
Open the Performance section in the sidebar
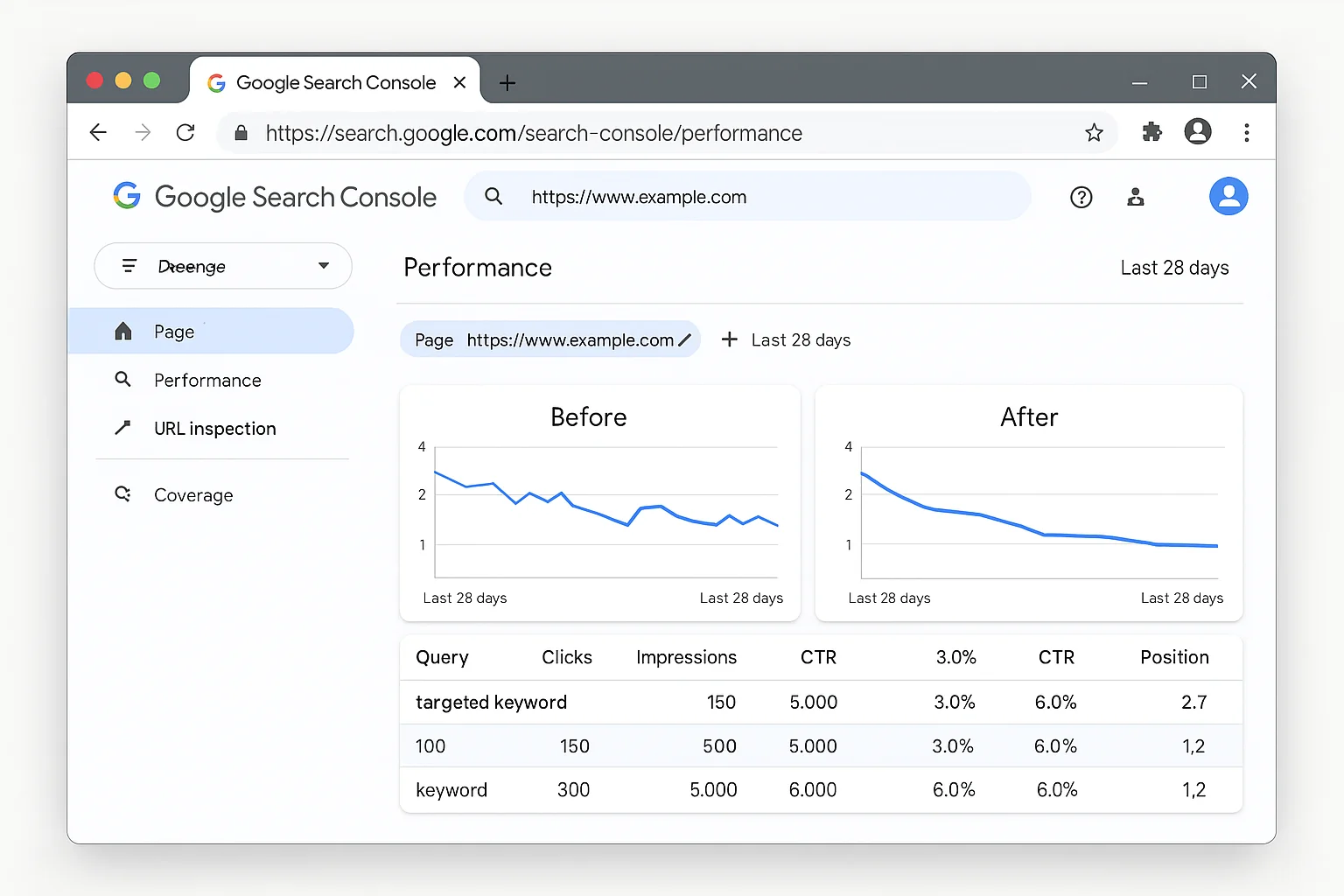(x=206, y=380)
